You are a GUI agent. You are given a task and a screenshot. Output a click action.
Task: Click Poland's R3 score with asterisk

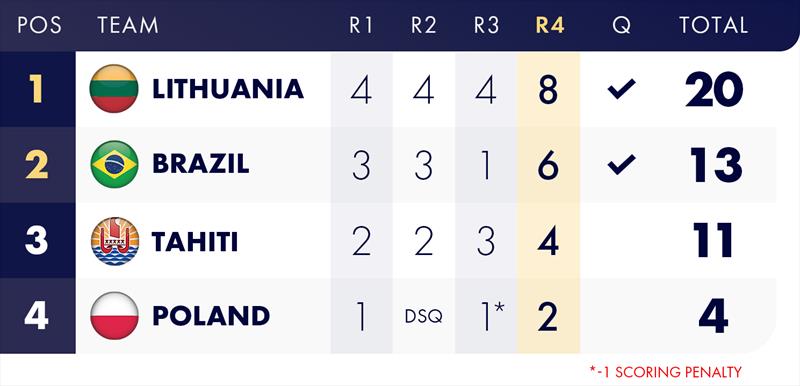[x=490, y=315]
